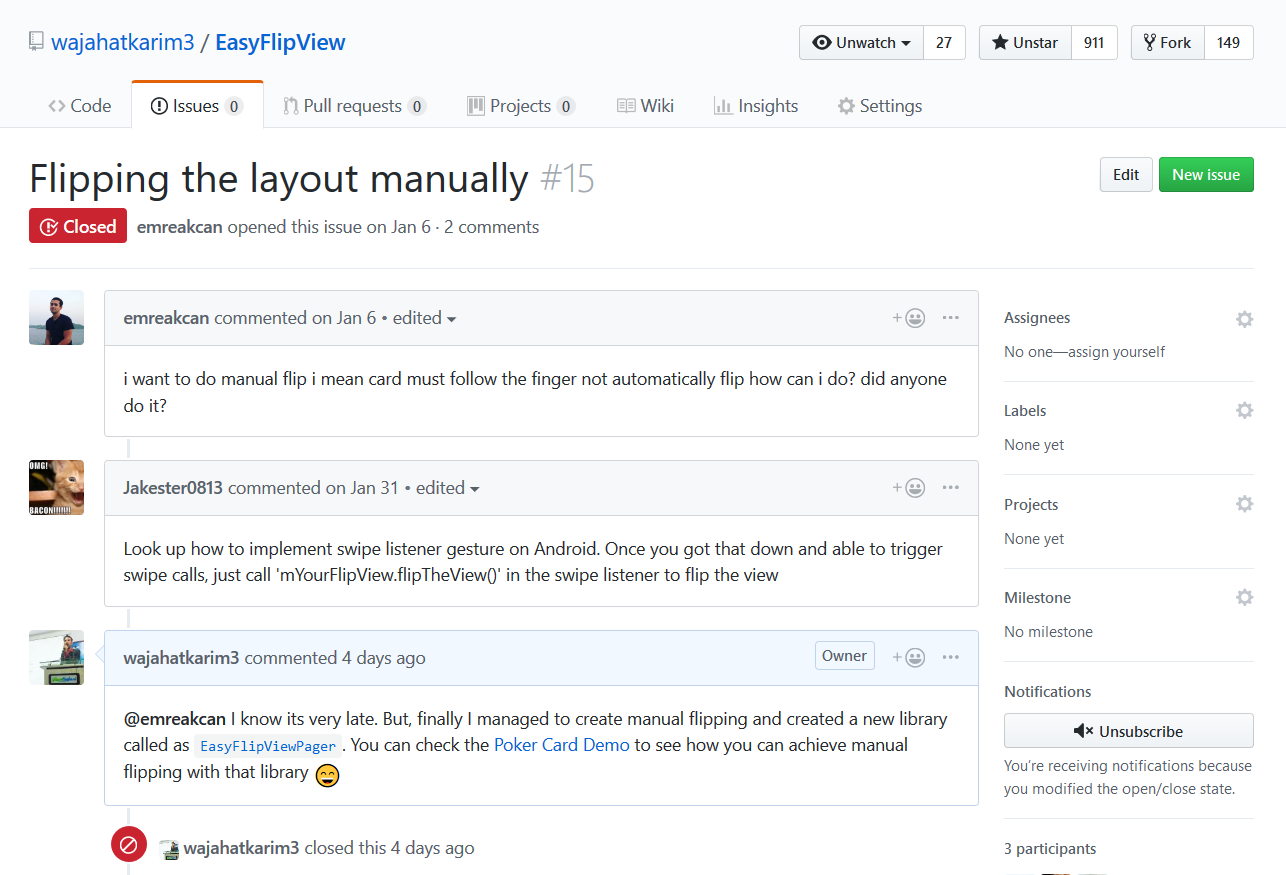Click the Projects gear icon
1286x875 pixels.
tap(1244, 504)
